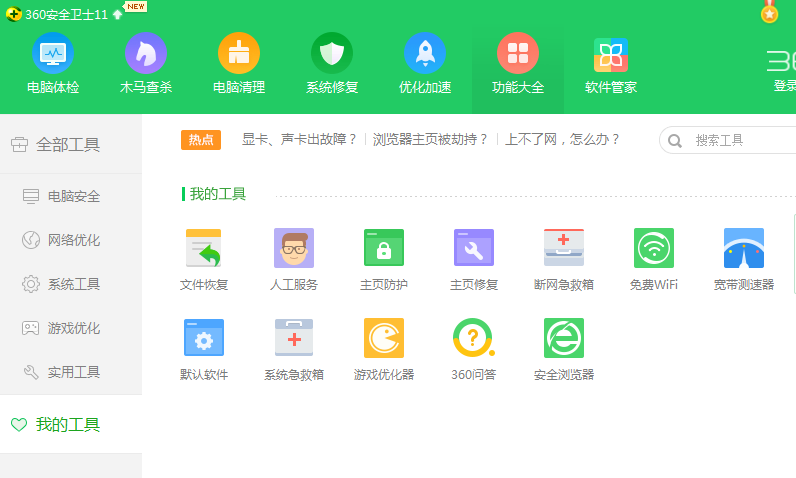Open the 主页防护 homepage protection tool
The height and width of the screenshot is (478, 796).
tap(384, 259)
